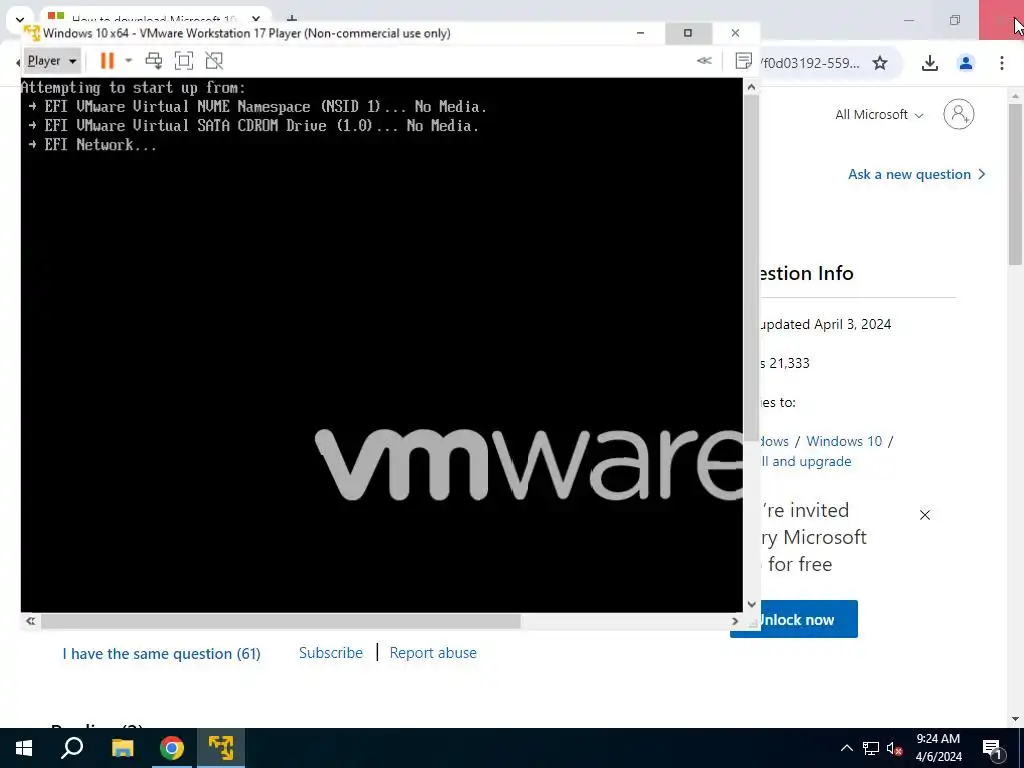Click VMware Player taskbar icon
1024x768 pixels.
coord(221,748)
